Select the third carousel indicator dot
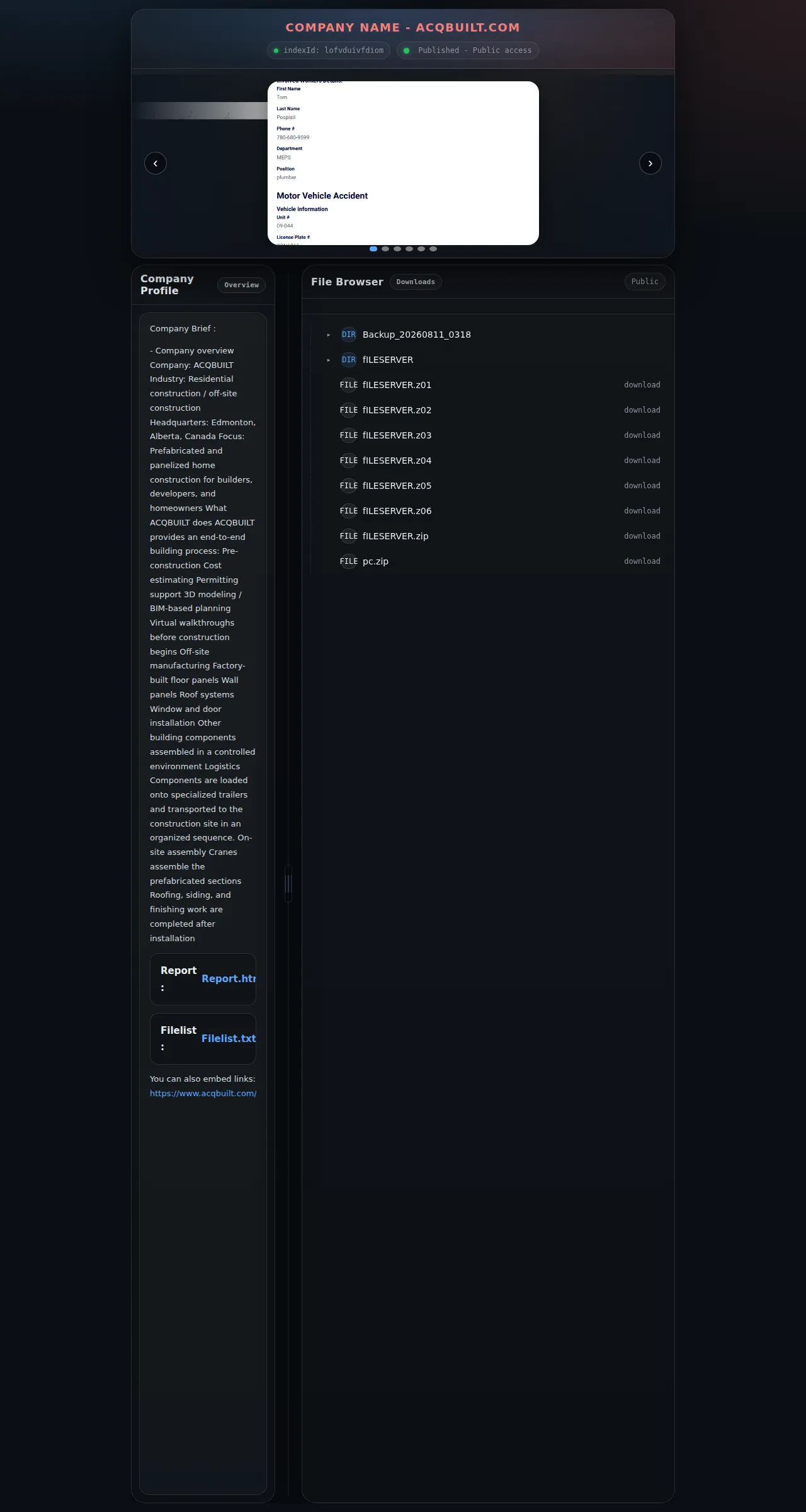This screenshot has height=1512, width=806. 397,249
